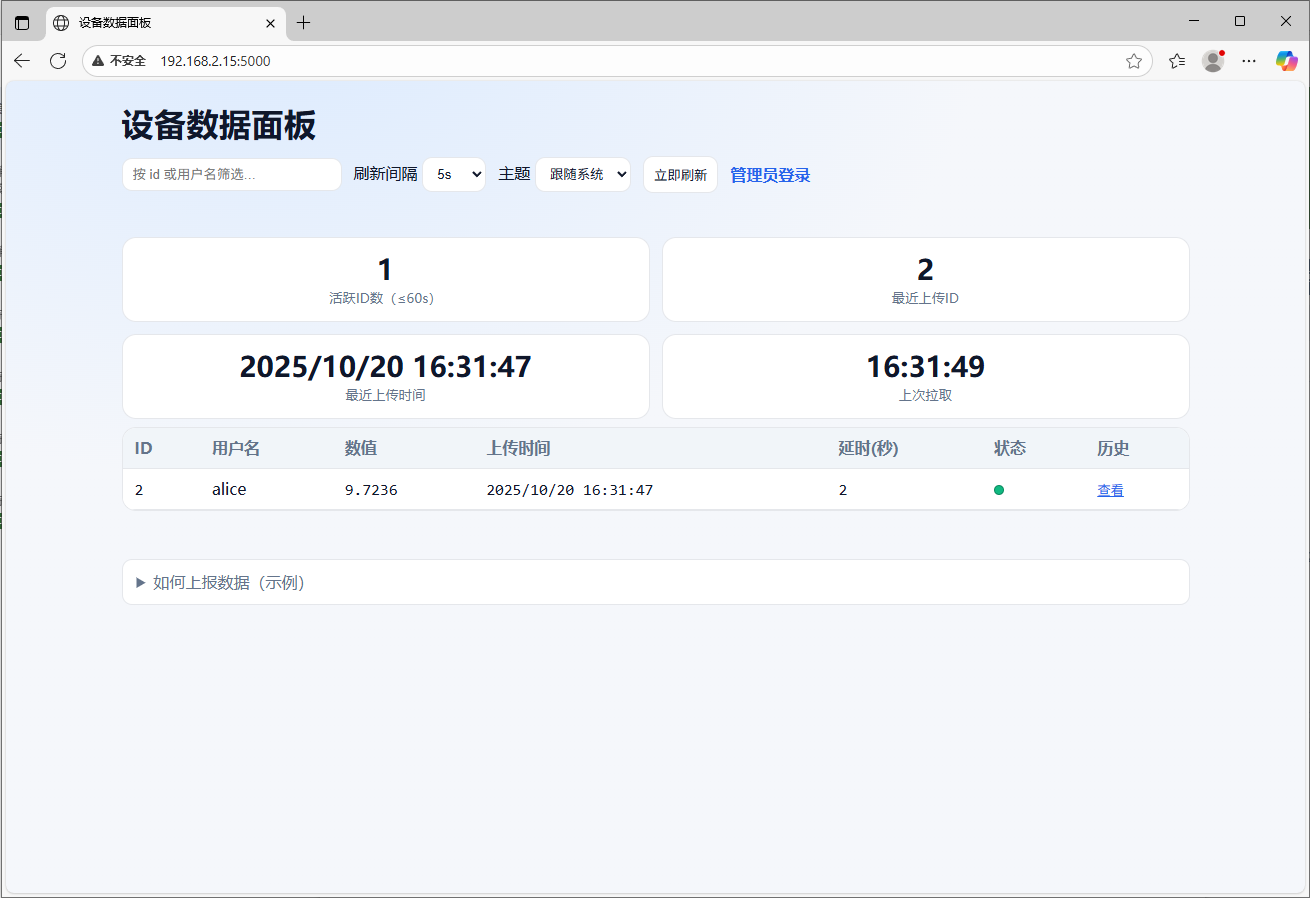Click the 不安全 security warning indicator
Viewport: 1310px width, 898px height.
tap(119, 61)
